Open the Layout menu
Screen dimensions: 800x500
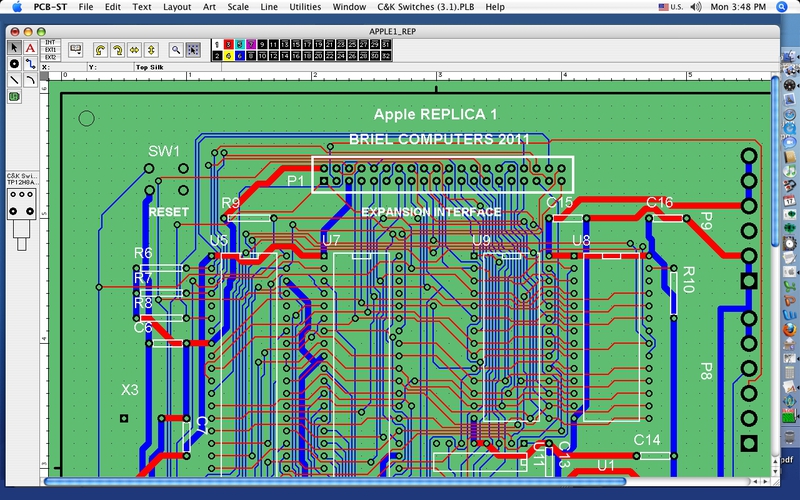click(x=177, y=7)
